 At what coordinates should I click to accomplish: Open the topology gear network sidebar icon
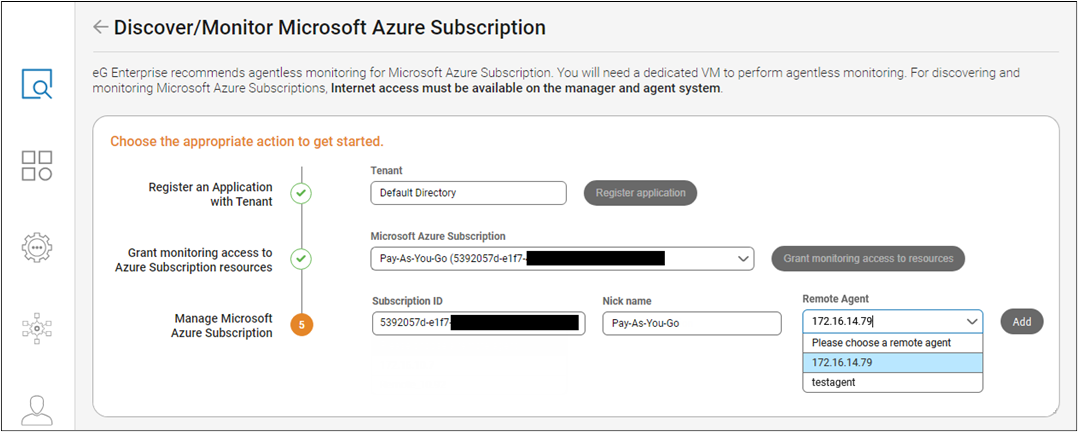coord(37,327)
